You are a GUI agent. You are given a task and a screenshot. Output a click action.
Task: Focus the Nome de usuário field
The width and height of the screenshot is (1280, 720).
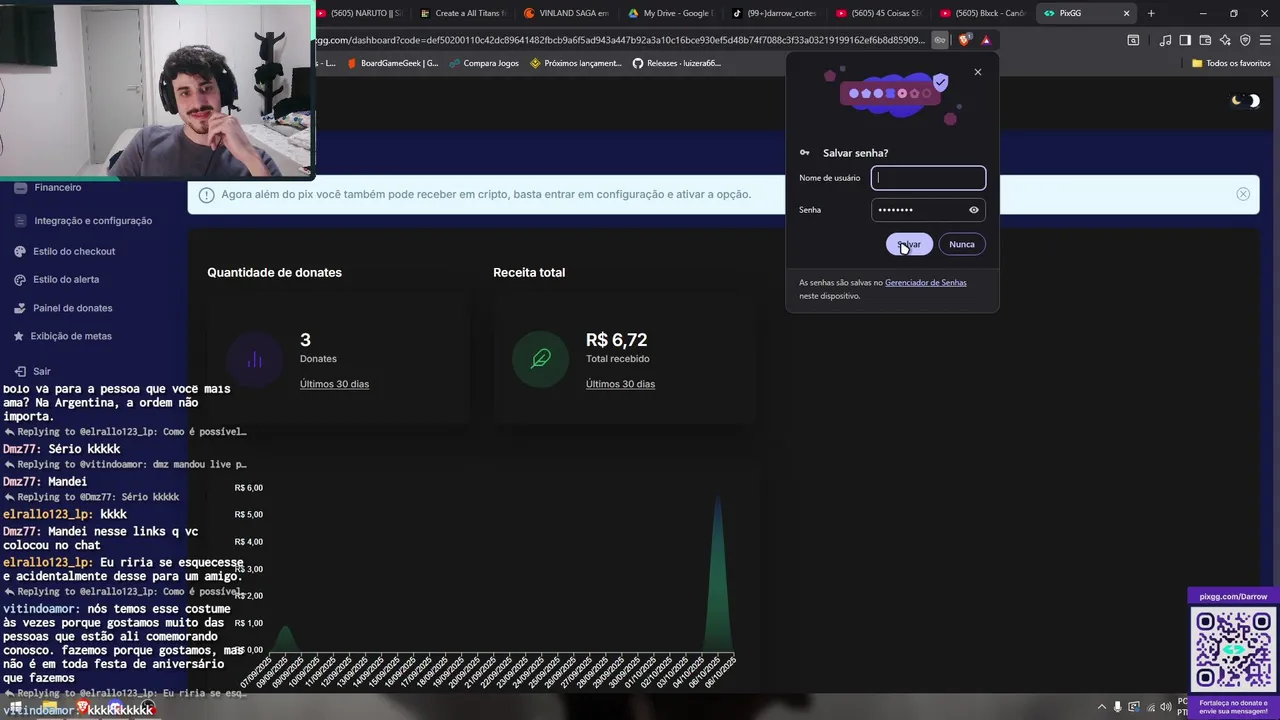(929, 178)
